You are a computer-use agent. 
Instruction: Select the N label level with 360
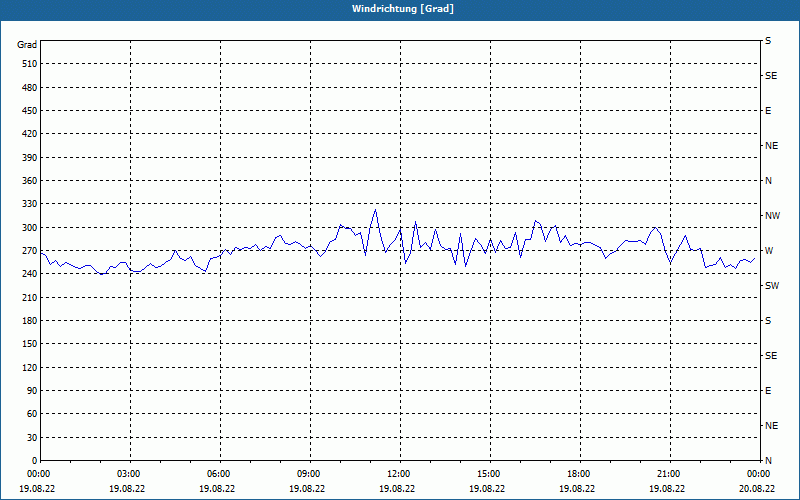coord(768,181)
